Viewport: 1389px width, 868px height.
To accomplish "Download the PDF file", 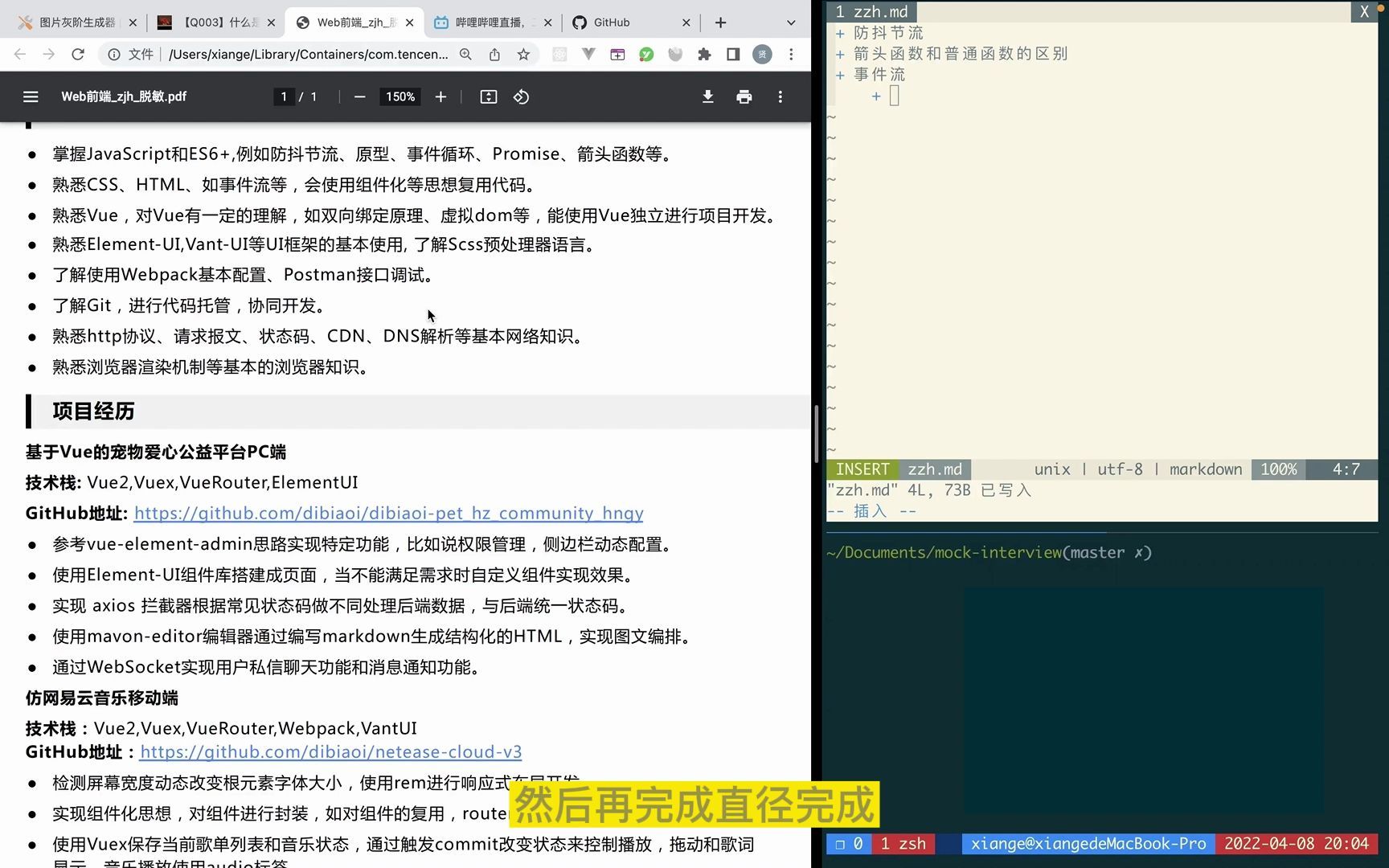I will point(707,96).
